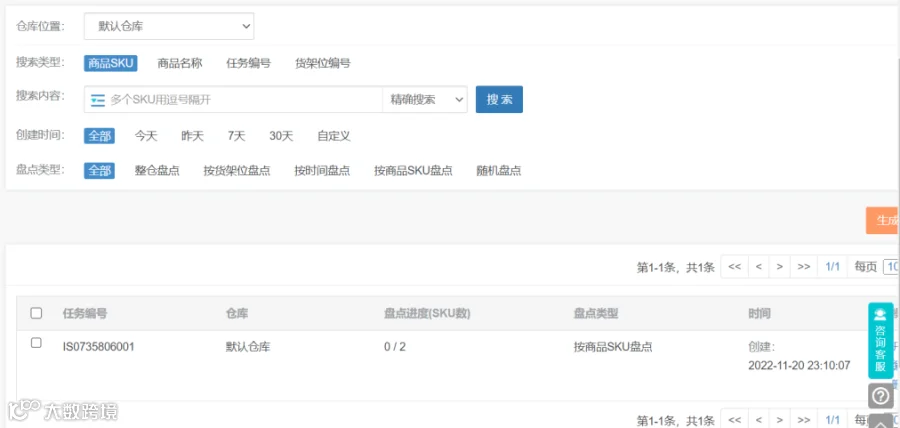Expand the 仓库位置 默认仓库 dropdown
The width and height of the screenshot is (900, 428).
coord(169,26)
